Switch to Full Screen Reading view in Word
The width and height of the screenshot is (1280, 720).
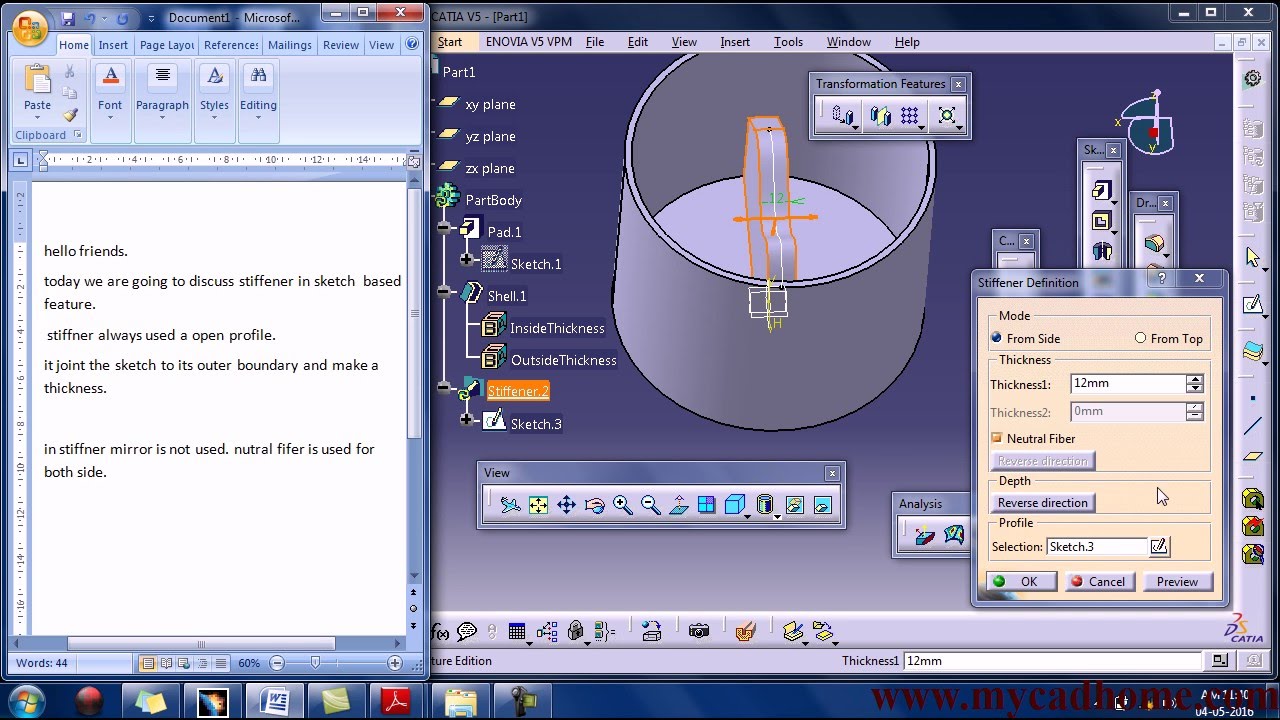[x=167, y=663]
